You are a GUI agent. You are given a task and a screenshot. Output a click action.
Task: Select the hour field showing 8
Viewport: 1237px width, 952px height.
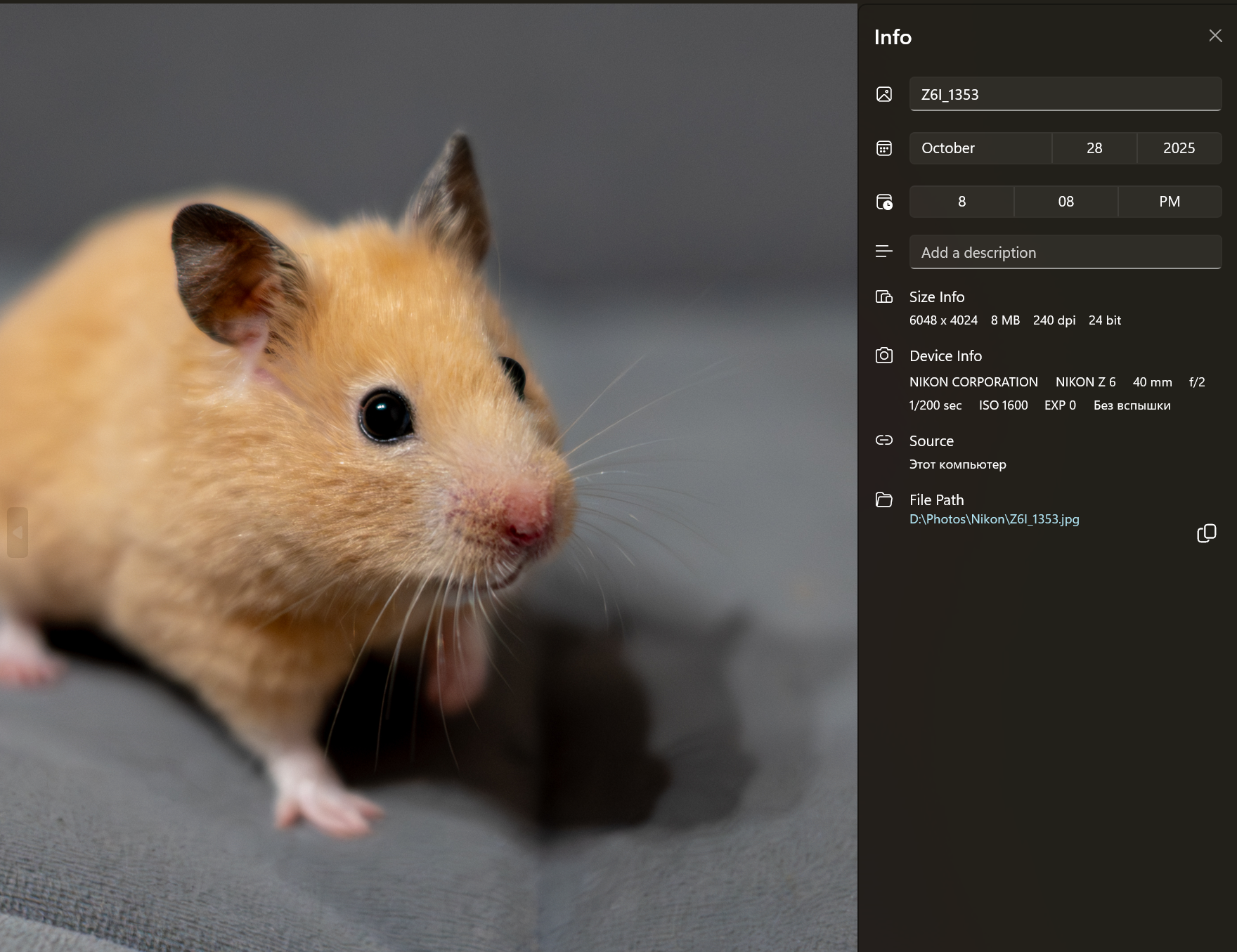(961, 202)
